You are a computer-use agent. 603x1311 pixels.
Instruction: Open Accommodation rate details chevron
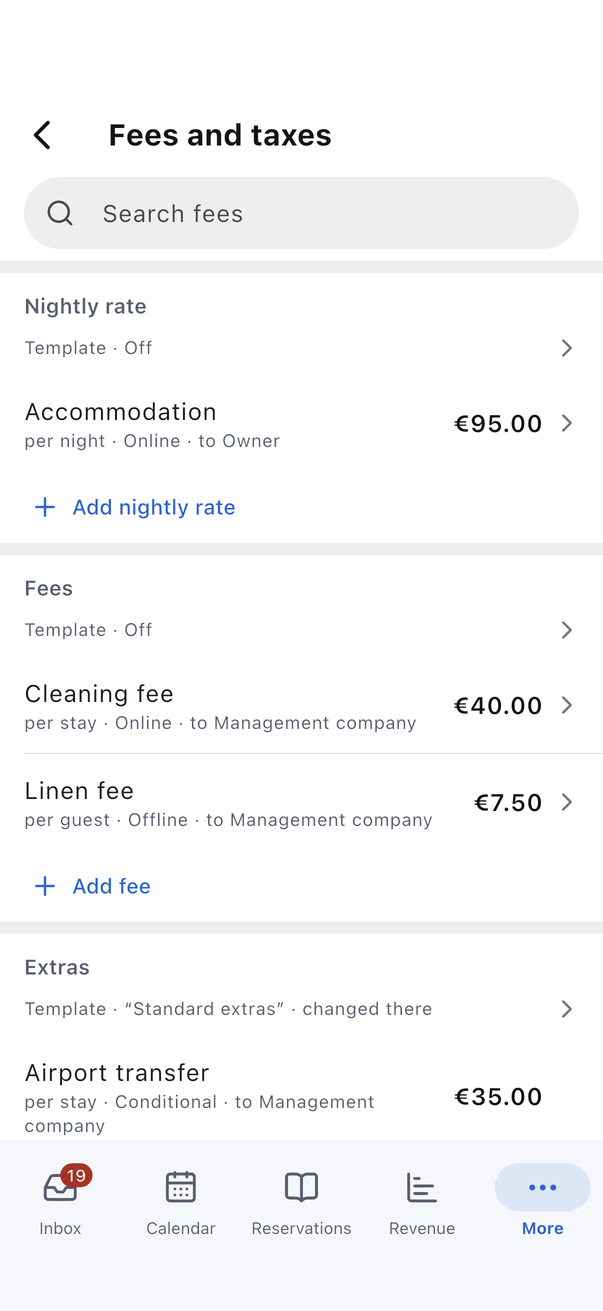click(567, 423)
